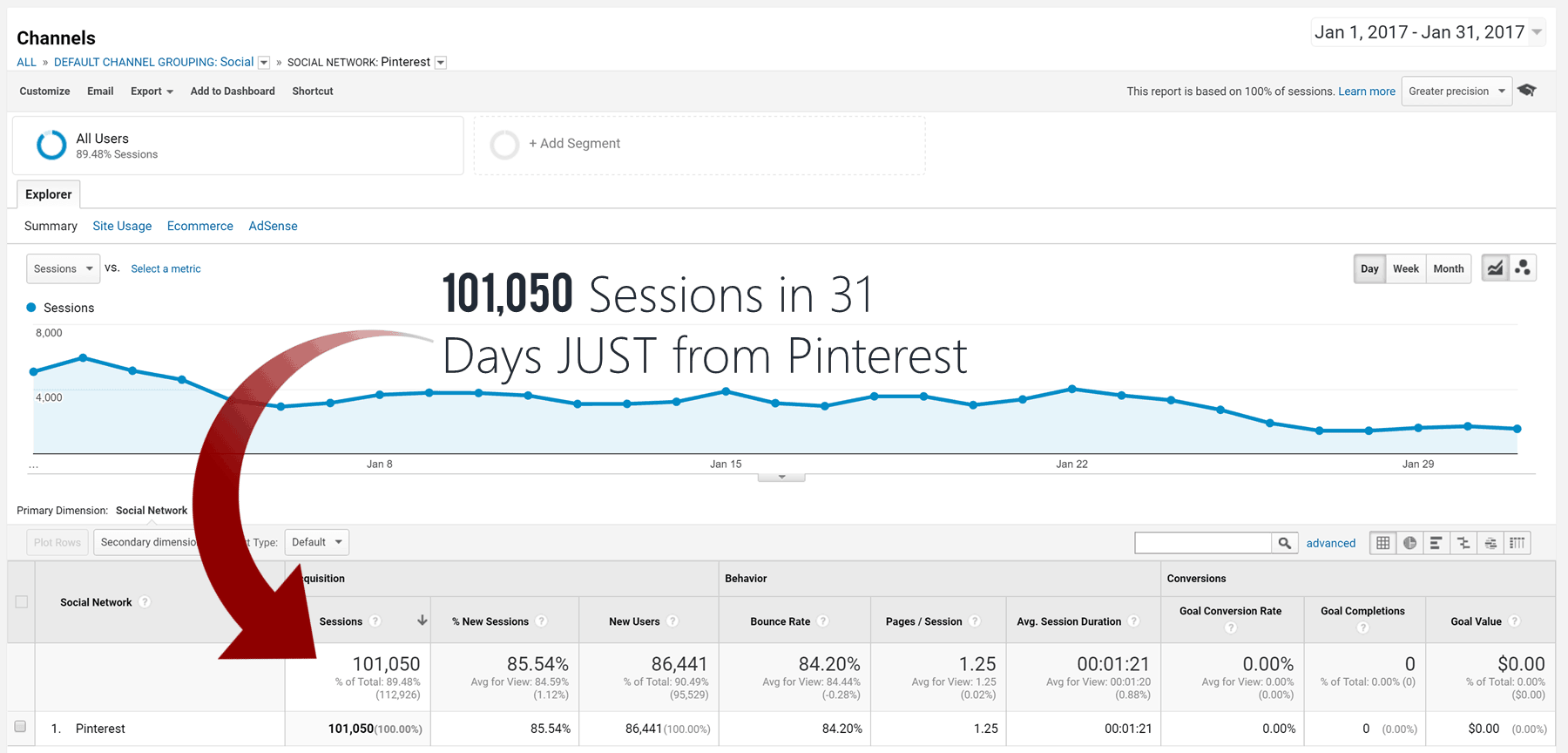Open help icon under Goal Conversion Rate
Screen dimensions: 1568x753
(1230, 627)
